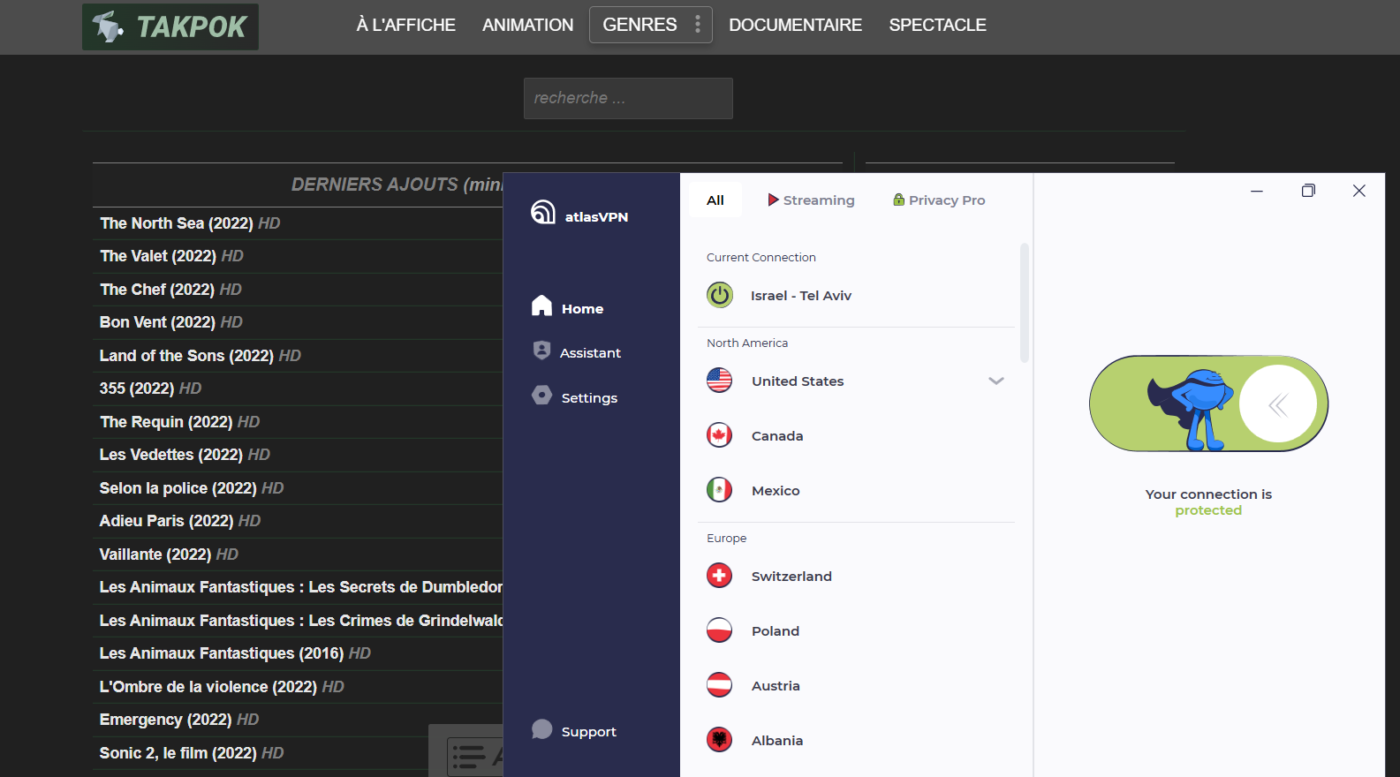The height and width of the screenshot is (777, 1400).
Task: Open Emergency (2022) link
Action: (x=165, y=719)
